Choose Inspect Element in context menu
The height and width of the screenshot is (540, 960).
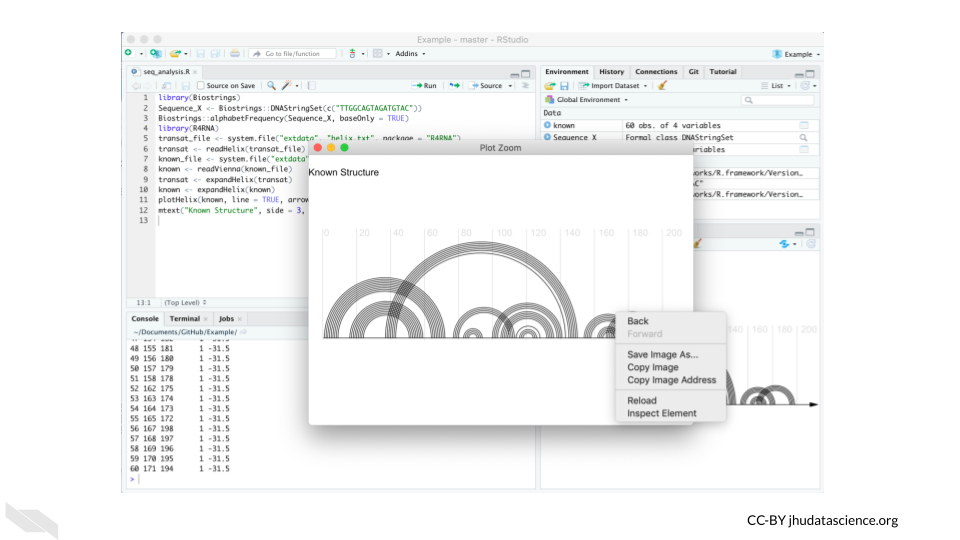[661, 413]
